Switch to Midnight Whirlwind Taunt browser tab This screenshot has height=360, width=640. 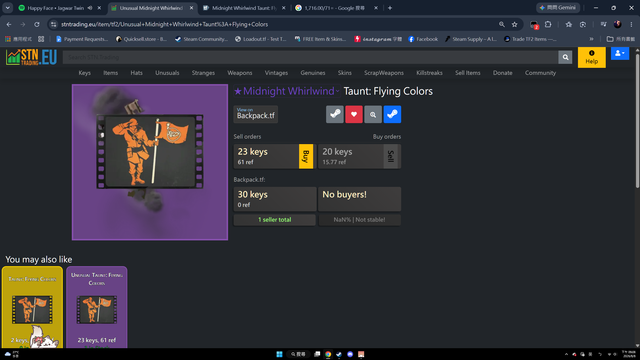[x=244, y=8]
